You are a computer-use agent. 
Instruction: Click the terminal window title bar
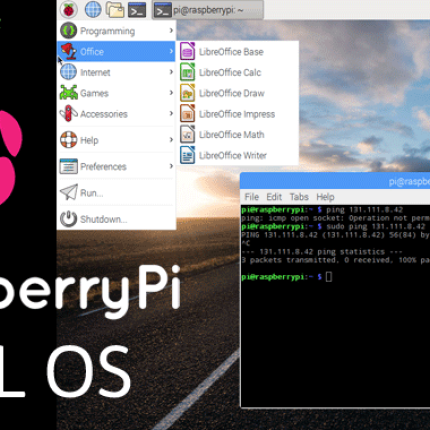tap(335, 181)
